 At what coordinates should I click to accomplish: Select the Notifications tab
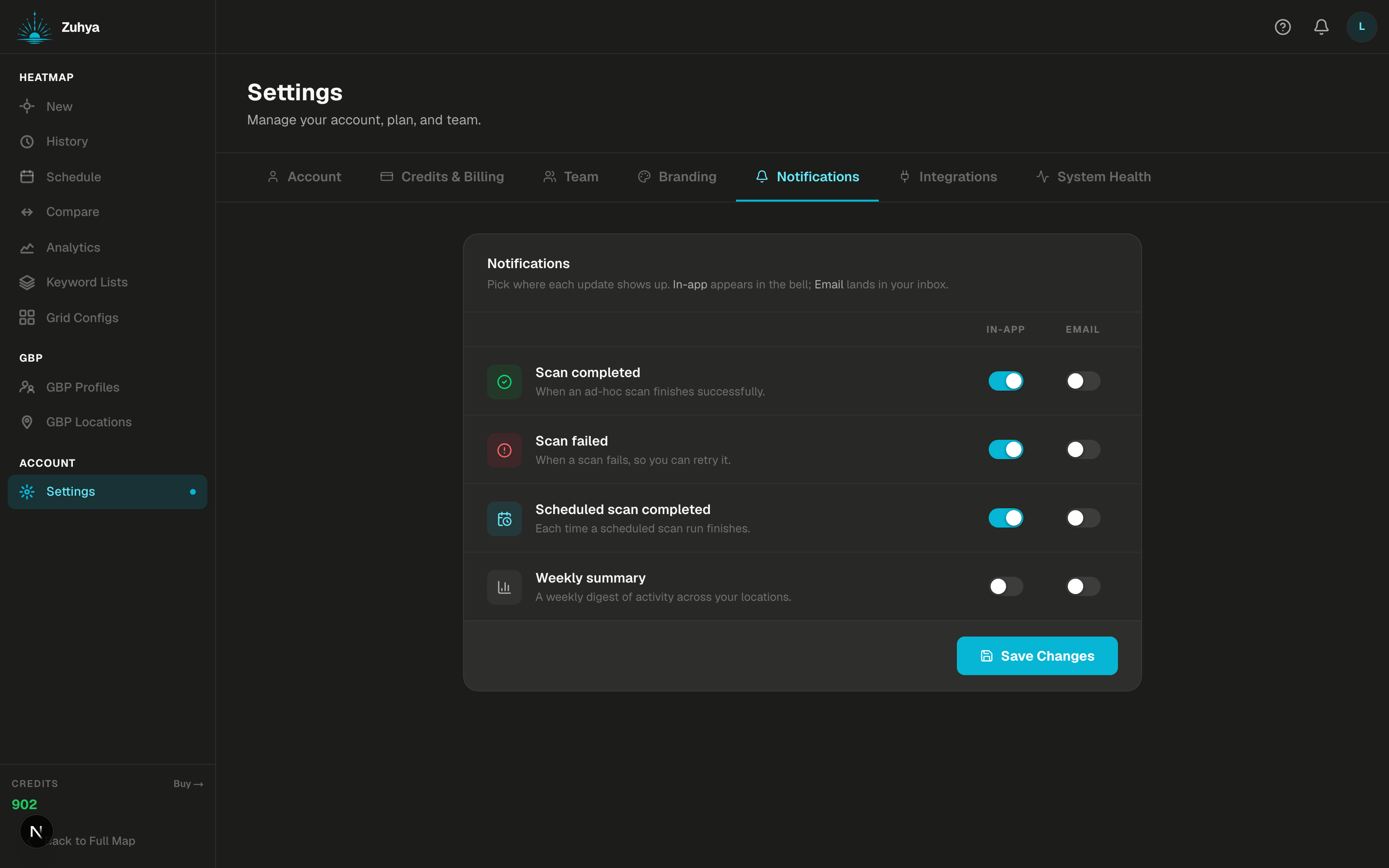click(x=807, y=177)
